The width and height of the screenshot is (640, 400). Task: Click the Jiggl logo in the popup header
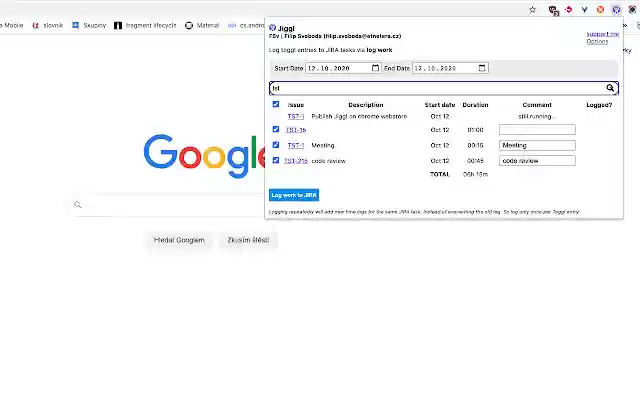tap(273, 28)
